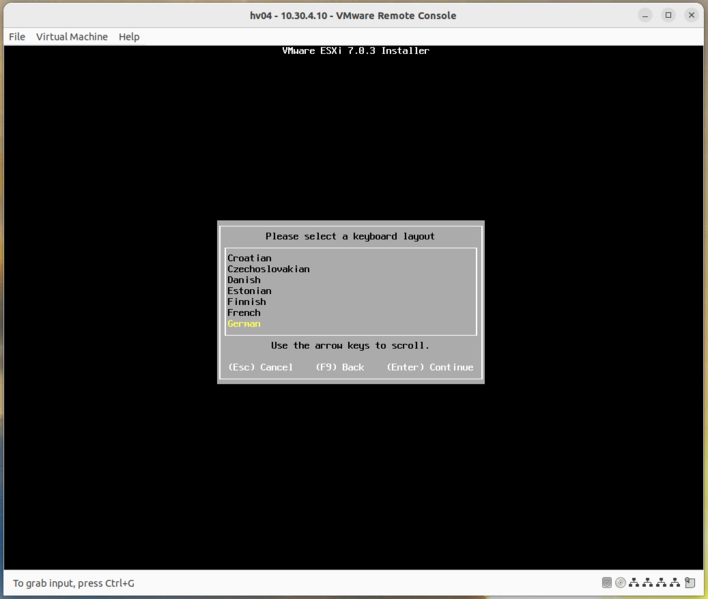The height and width of the screenshot is (599, 708).
Task: Select Czechoslovakian keyboard layout
Action: [268, 269]
